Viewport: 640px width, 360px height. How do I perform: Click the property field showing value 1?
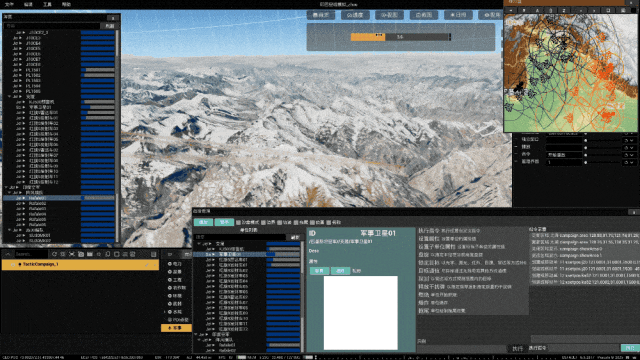pyautogui.click(x=564, y=162)
